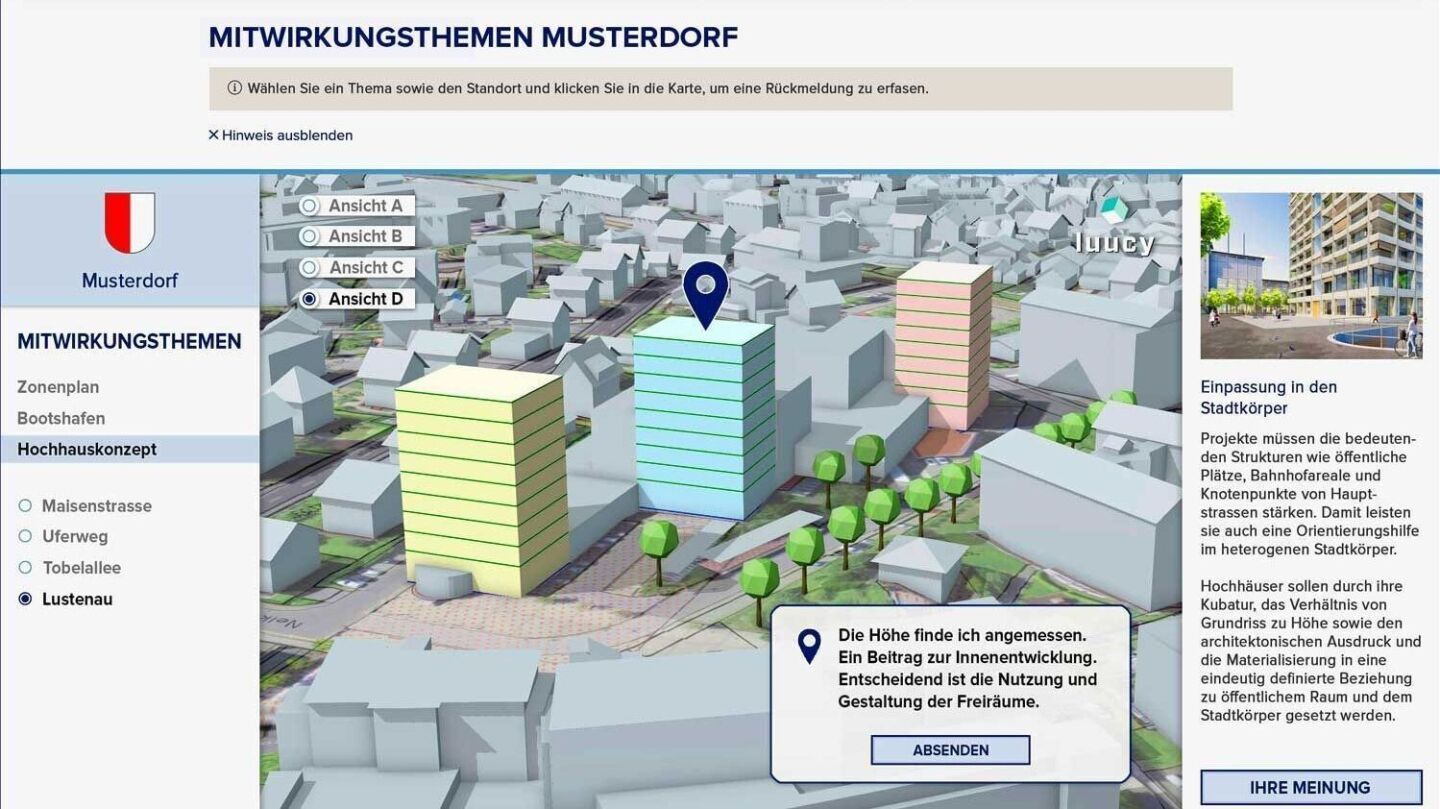The width and height of the screenshot is (1440, 809).
Task: Click the info icon in the hint bar
Action: 235,88
